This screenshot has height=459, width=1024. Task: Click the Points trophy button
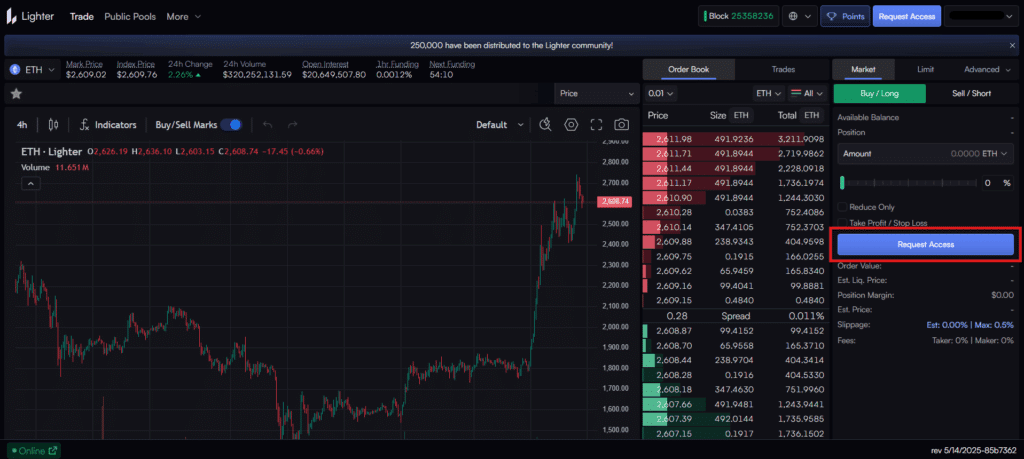[x=845, y=16]
